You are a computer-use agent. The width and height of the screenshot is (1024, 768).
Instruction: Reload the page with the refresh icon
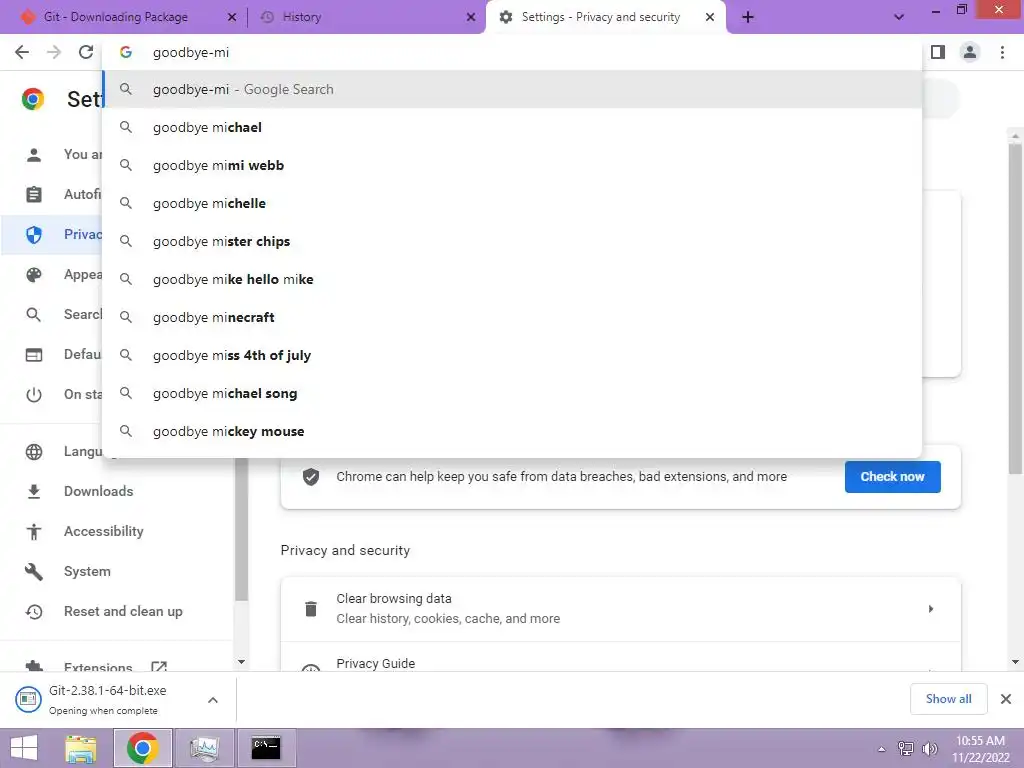click(86, 52)
